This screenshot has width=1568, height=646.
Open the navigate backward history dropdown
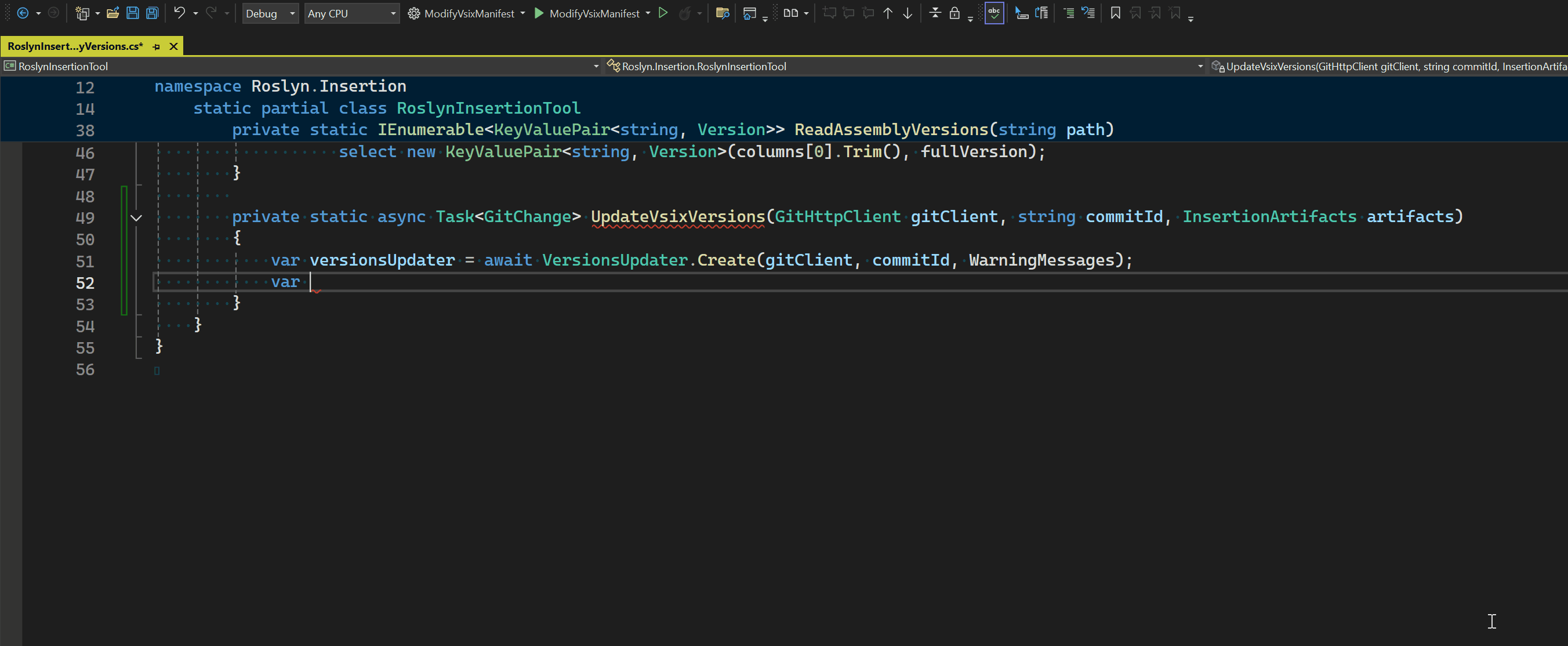[x=38, y=13]
